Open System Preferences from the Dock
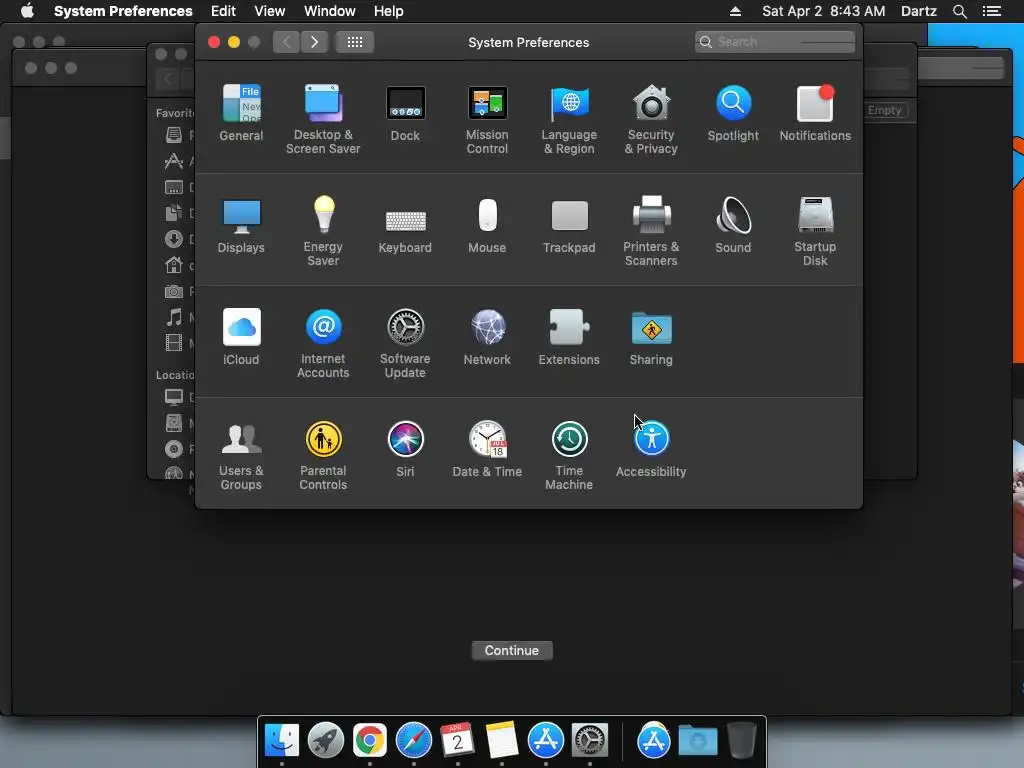The height and width of the screenshot is (768, 1024). point(590,740)
